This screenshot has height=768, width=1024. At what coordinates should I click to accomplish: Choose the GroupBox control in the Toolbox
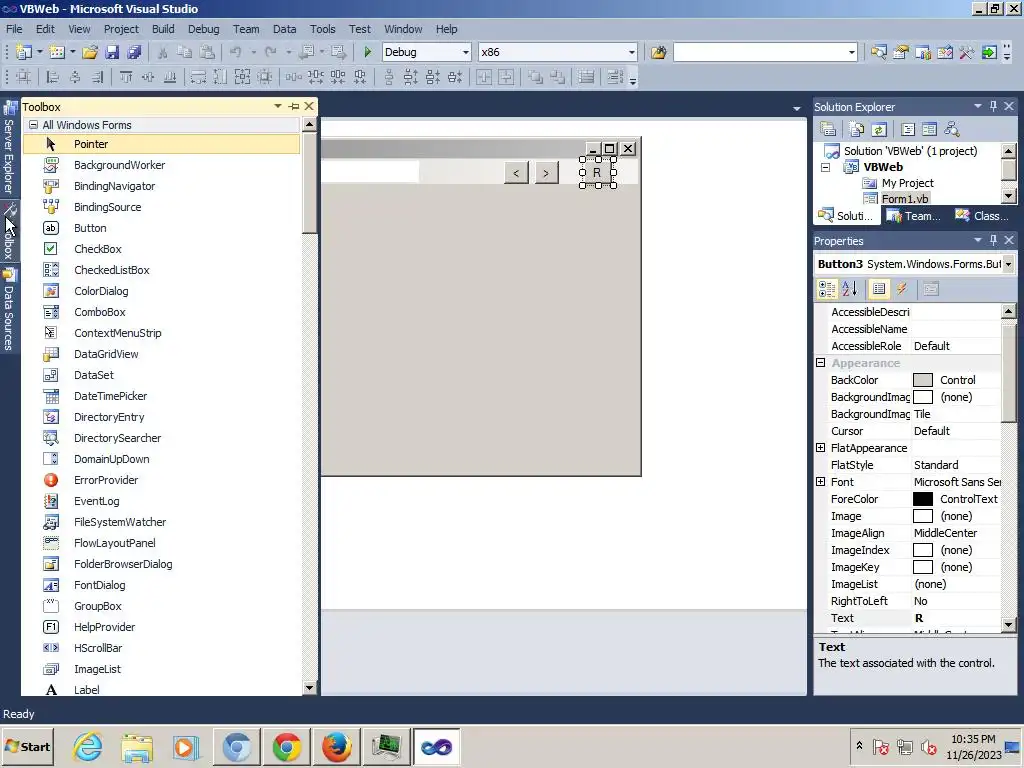pos(161,606)
